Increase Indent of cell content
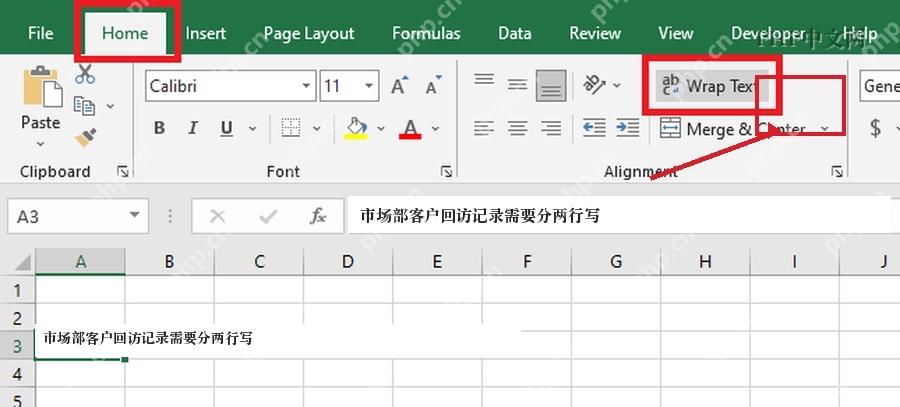This screenshot has height=407, width=900. click(628, 127)
